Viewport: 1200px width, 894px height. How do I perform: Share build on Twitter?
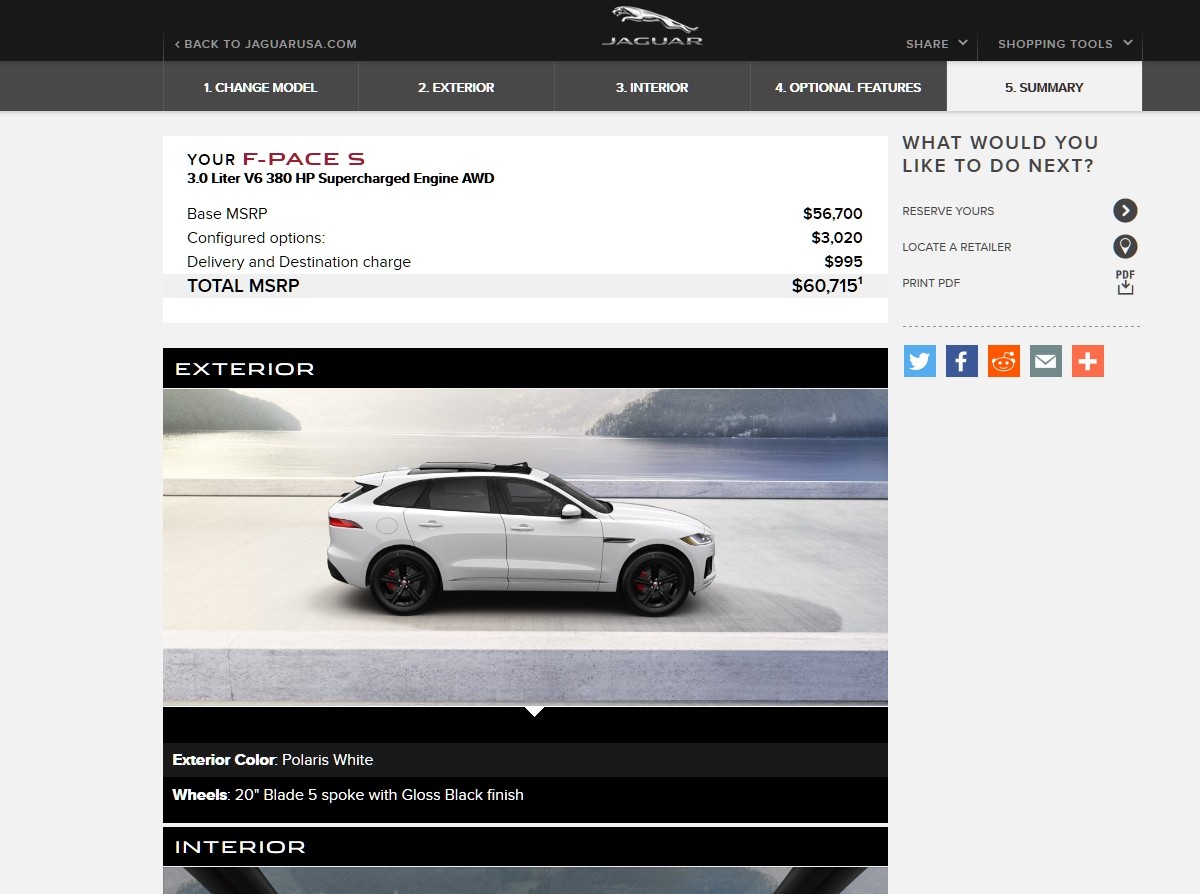(x=920, y=361)
